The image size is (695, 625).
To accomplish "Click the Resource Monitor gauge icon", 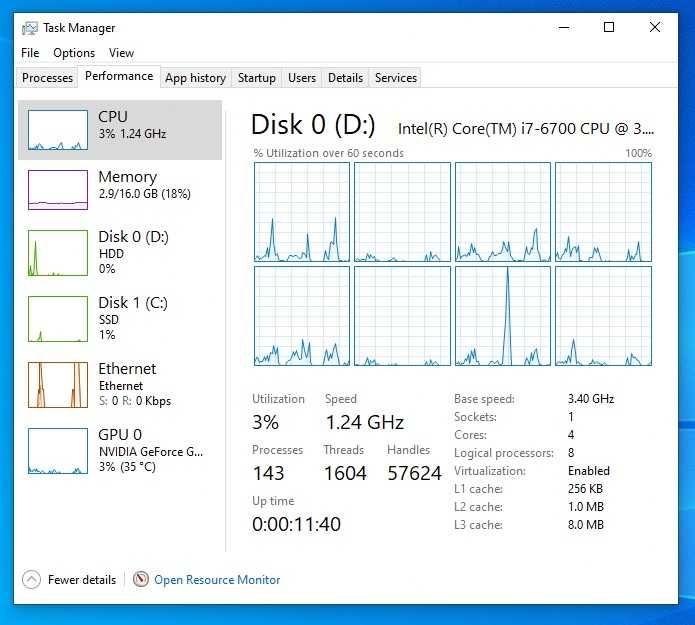I will point(141,579).
